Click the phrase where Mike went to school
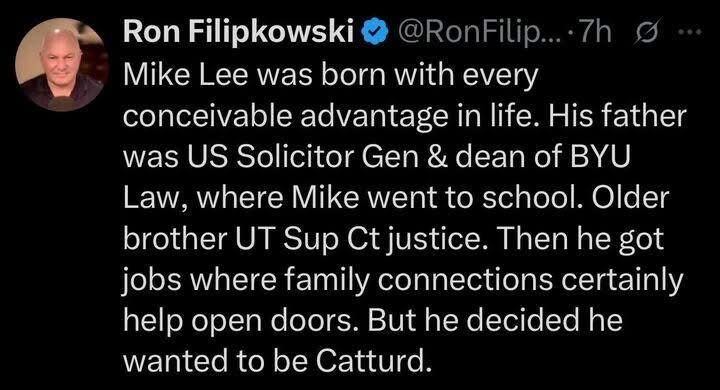The height and width of the screenshot is (390, 720). point(389,198)
